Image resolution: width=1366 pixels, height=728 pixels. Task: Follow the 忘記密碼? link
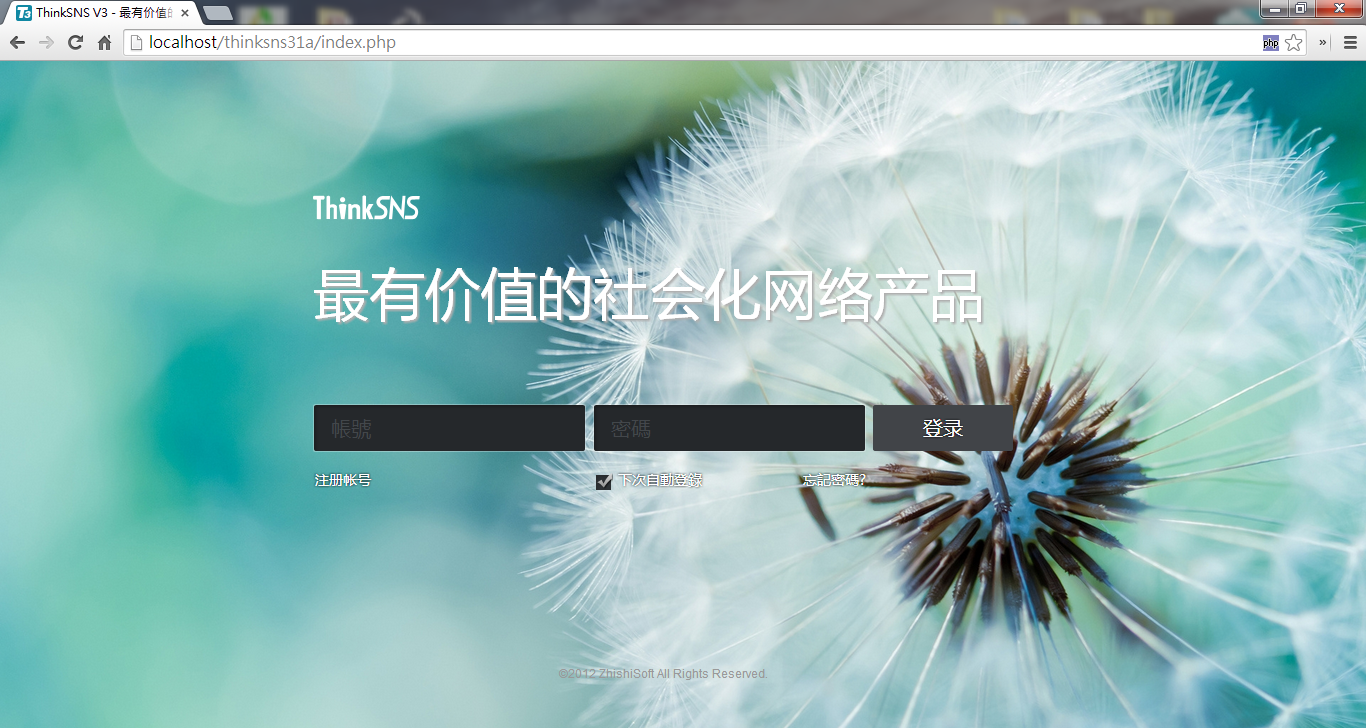[x=833, y=480]
